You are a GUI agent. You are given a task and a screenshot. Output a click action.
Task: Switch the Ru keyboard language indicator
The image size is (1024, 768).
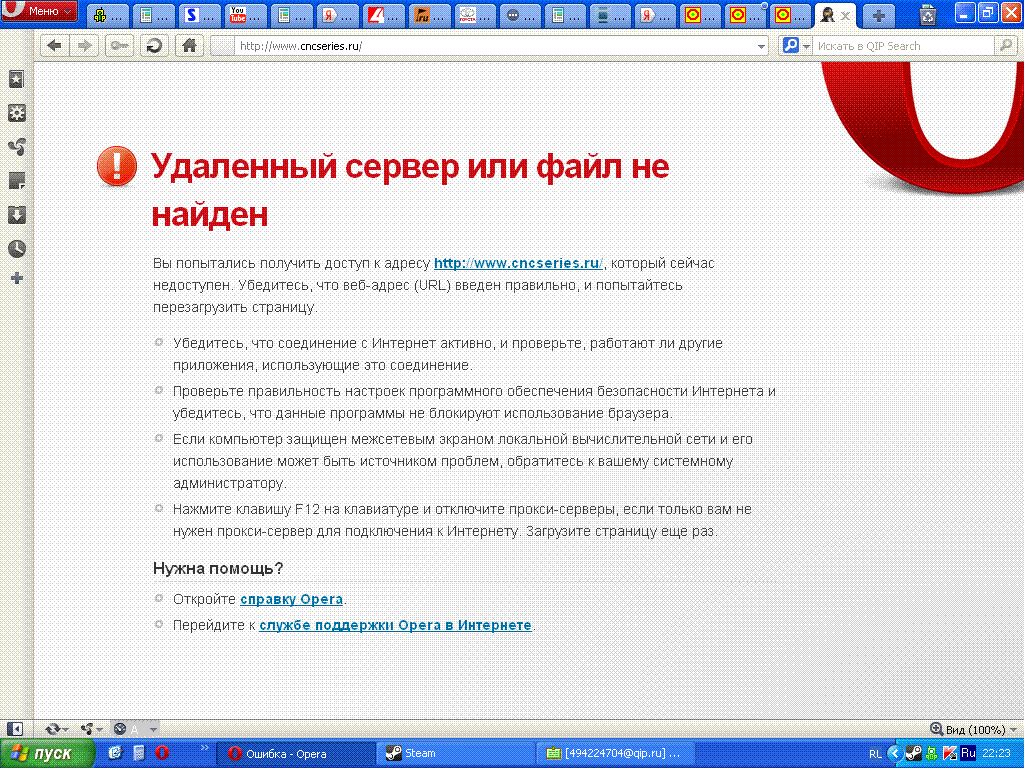click(x=968, y=754)
